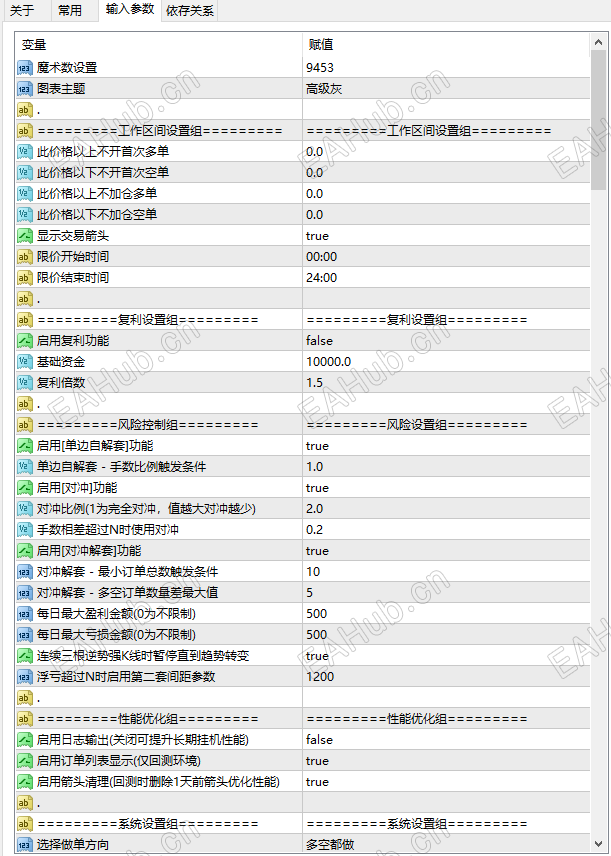Click the double icon beside 此价格以下不加仓空单

[25, 215]
